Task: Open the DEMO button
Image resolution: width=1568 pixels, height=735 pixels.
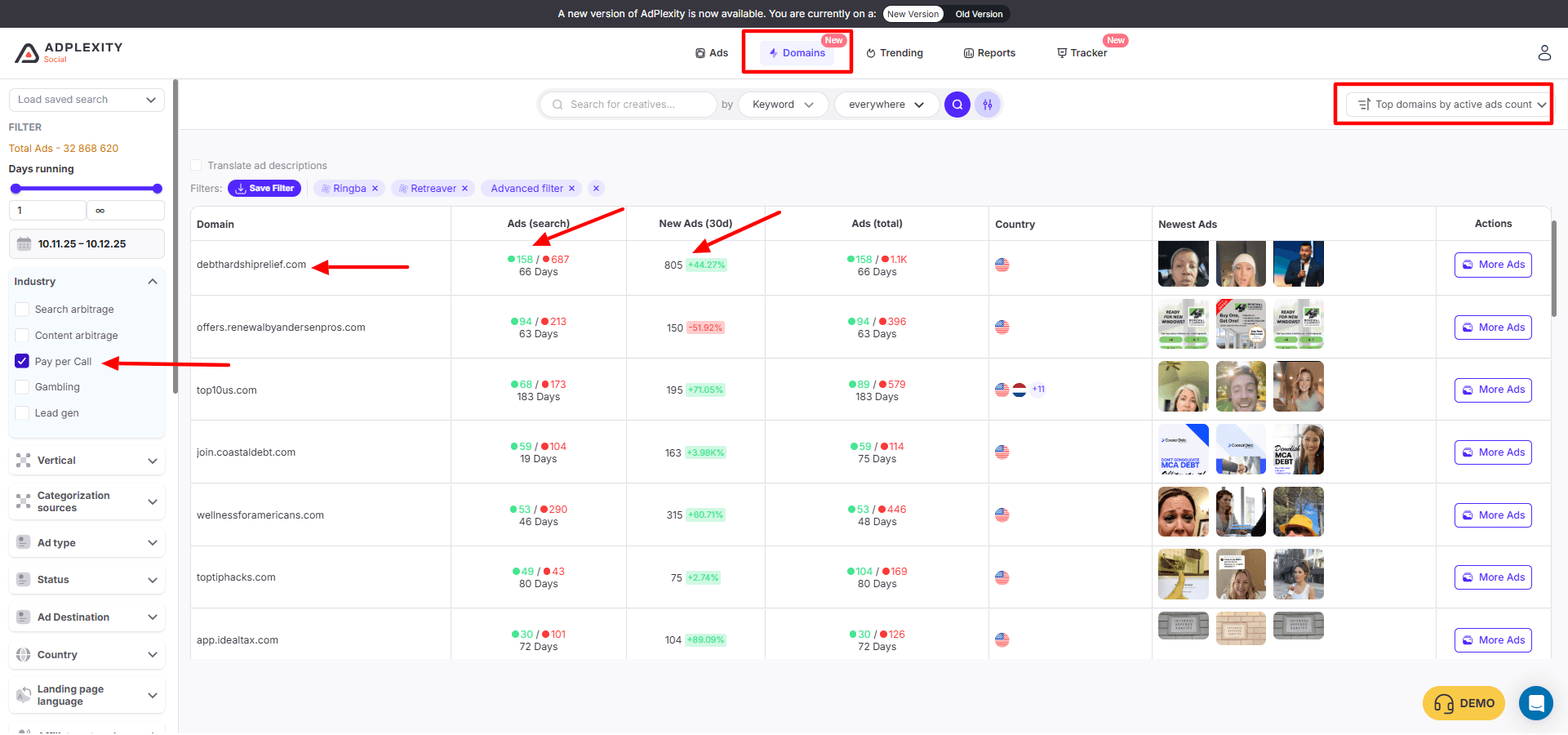Action: (1464, 703)
